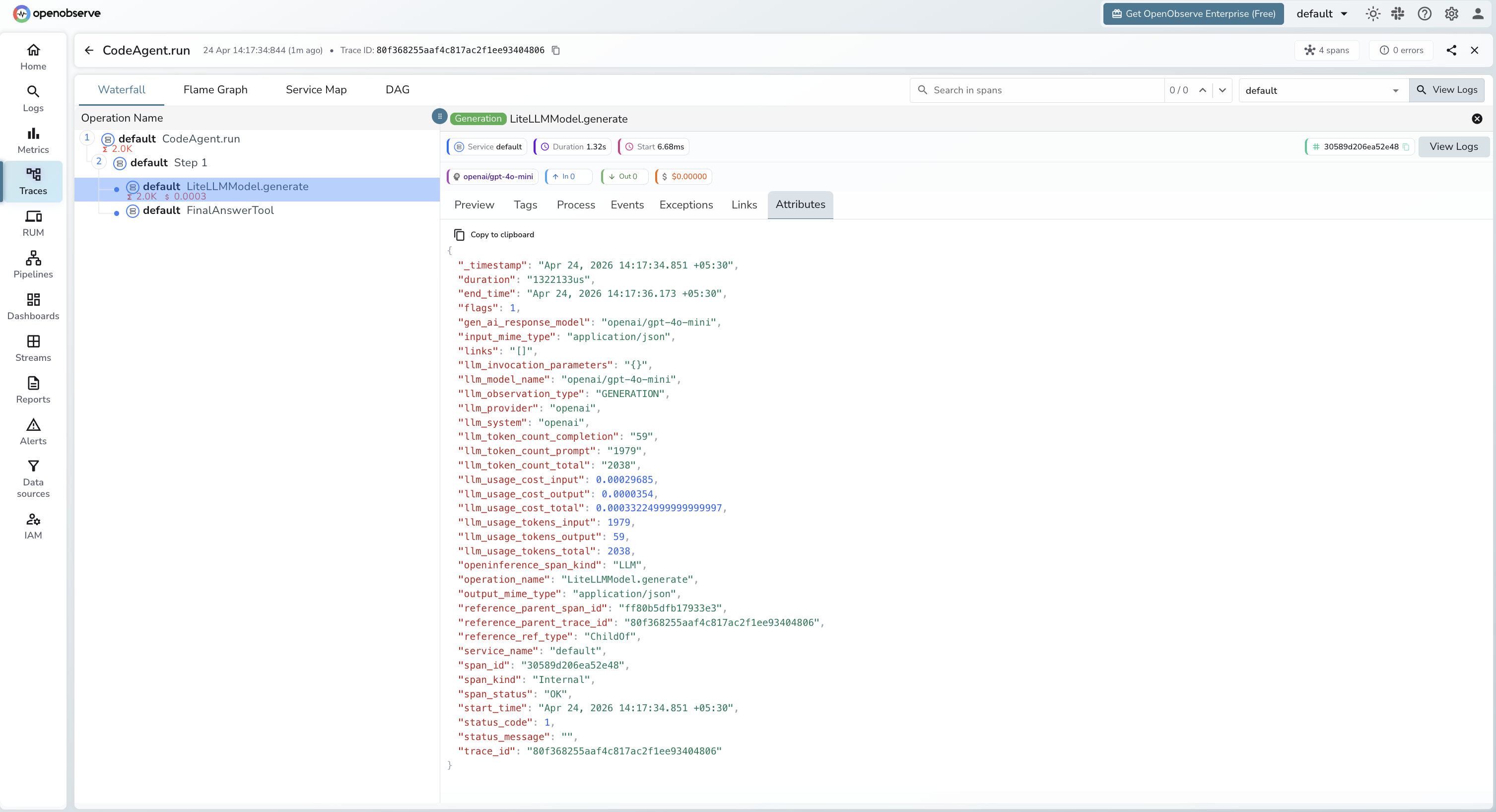Open the Exceptions tab for the span
The height and width of the screenshot is (812, 1496).
coord(686,204)
